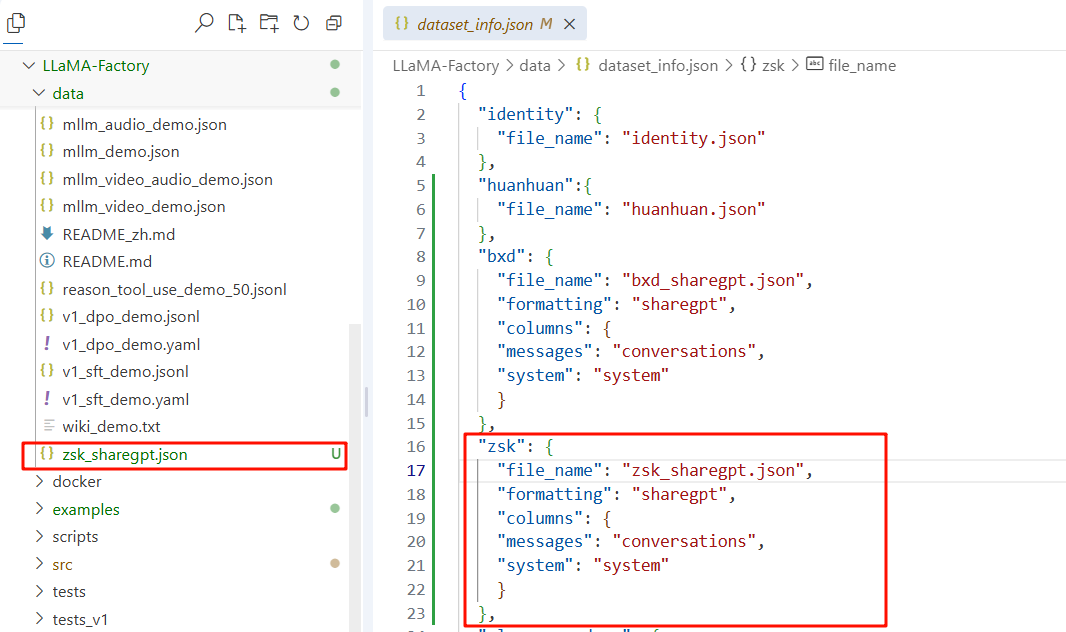Viewport: 1066px width, 632px height.
Task: Expand the scripts folder
Action: pos(75,537)
